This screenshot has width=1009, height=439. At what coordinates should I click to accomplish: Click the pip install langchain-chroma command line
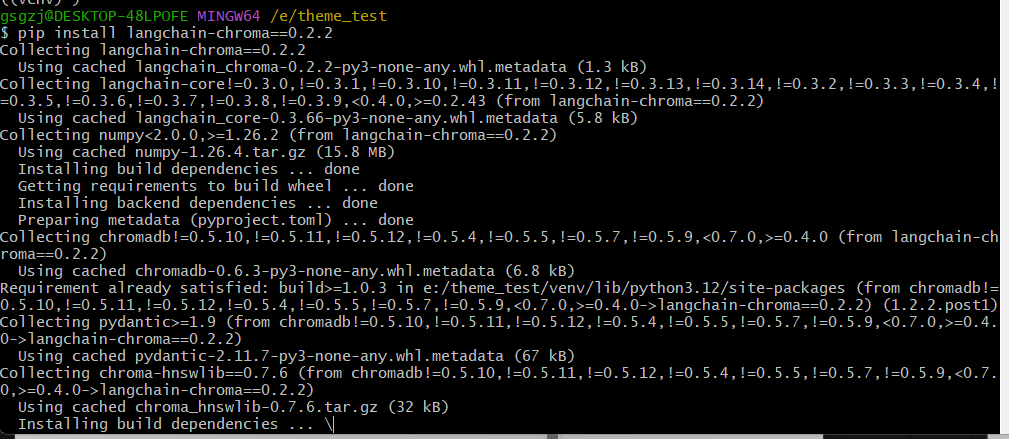click(x=167, y=32)
